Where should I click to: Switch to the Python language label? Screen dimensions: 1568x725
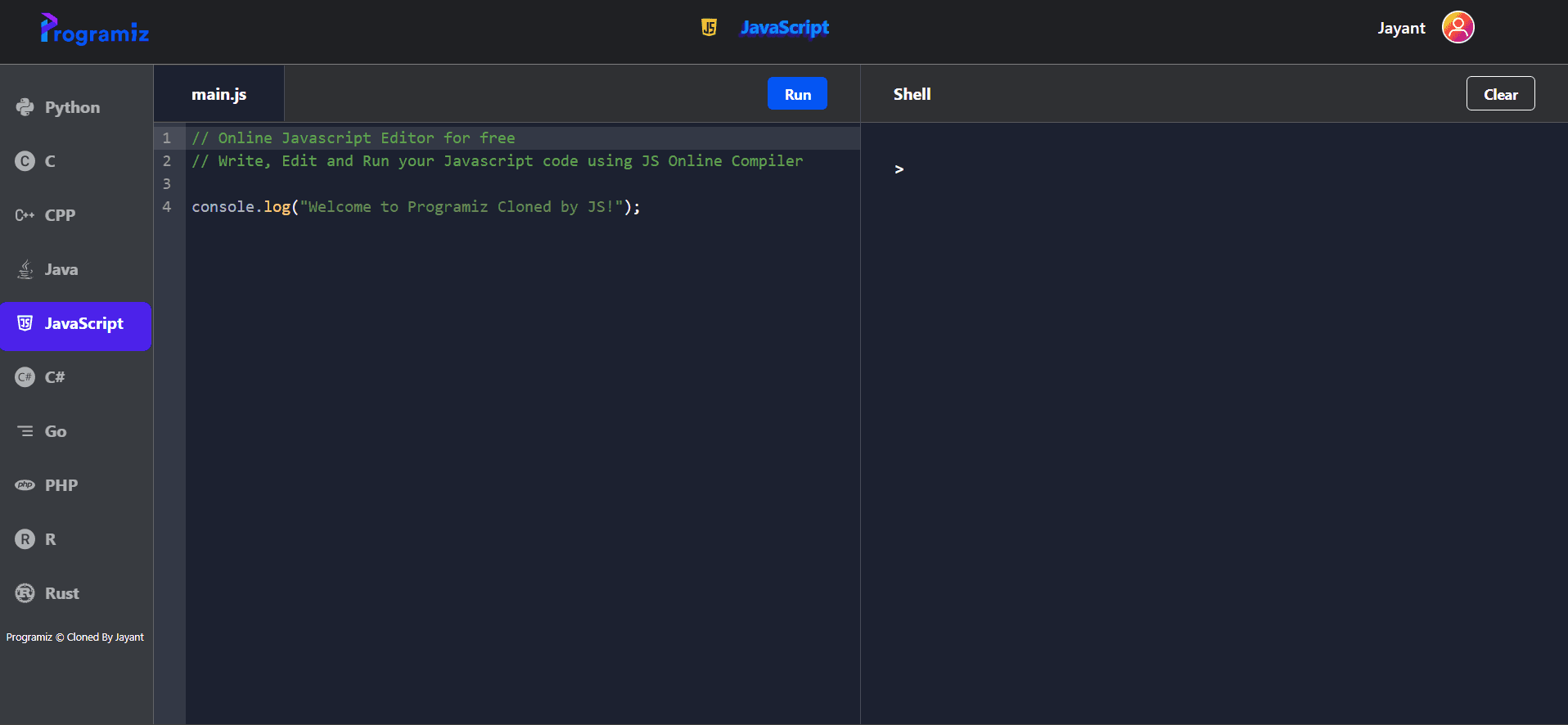pos(72,107)
